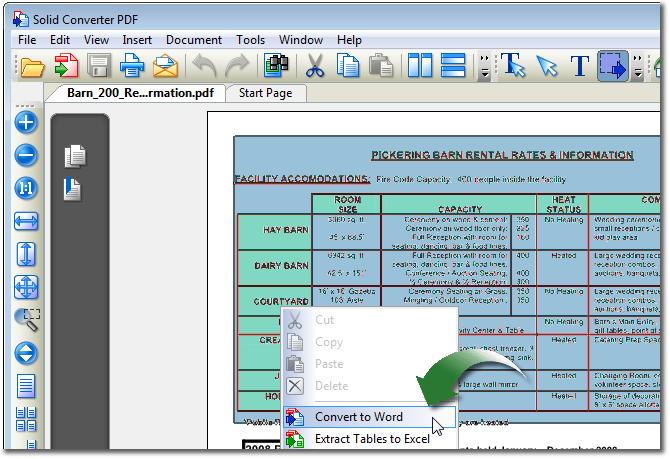Click the Zoom Out minus button
The width and height of the screenshot is (670, 459).
(x=26, y=155)
